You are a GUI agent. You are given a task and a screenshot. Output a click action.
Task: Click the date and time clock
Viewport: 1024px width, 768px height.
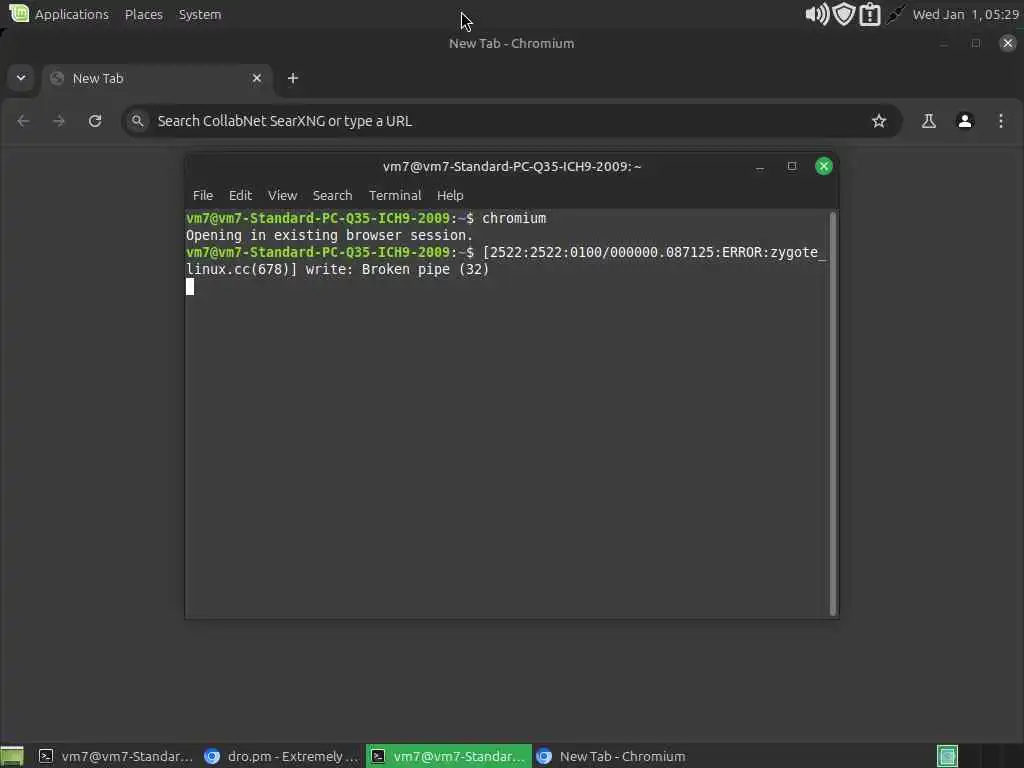click(965, 14)
